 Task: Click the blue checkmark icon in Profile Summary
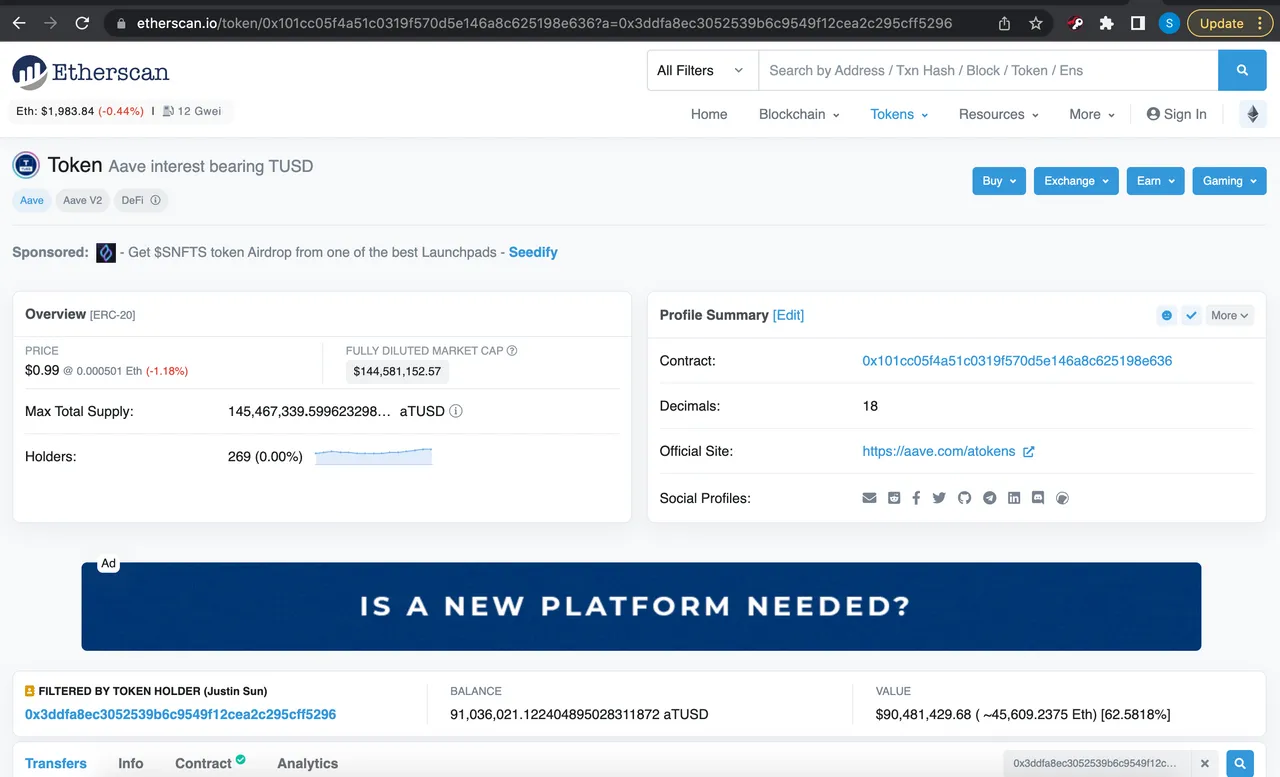[1191, 315]
